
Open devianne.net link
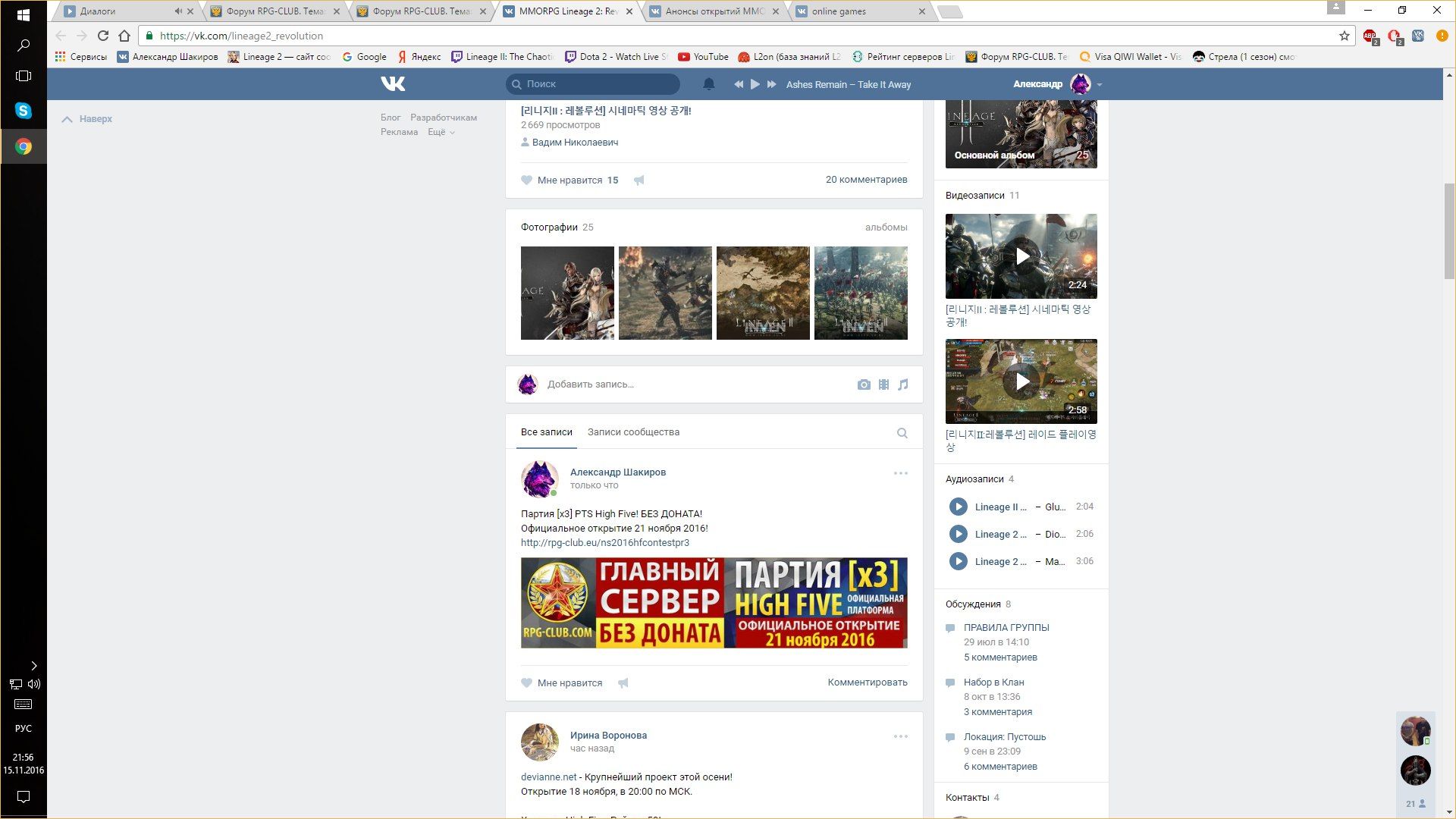click(x=548, y=777)
